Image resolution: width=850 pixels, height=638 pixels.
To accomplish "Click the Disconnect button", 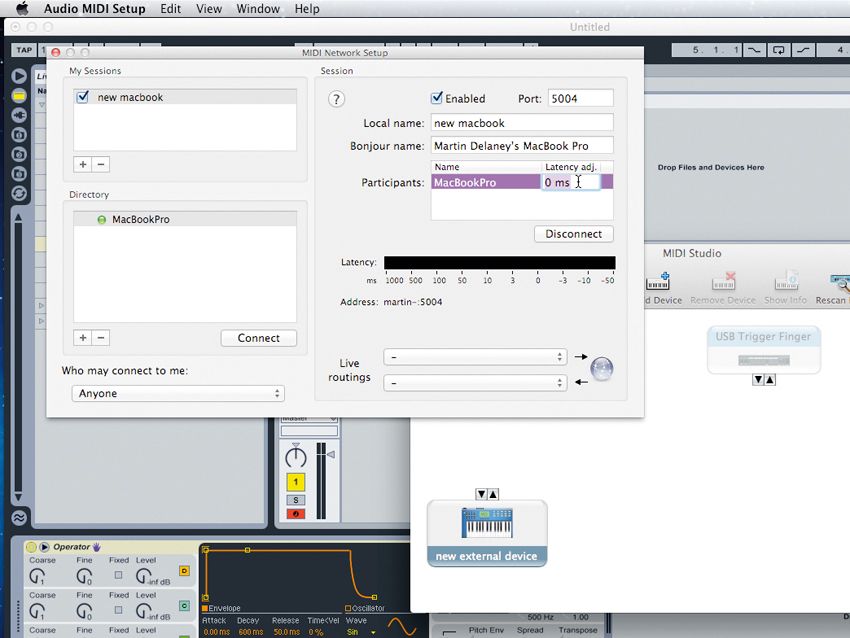I will pos(573,233).
